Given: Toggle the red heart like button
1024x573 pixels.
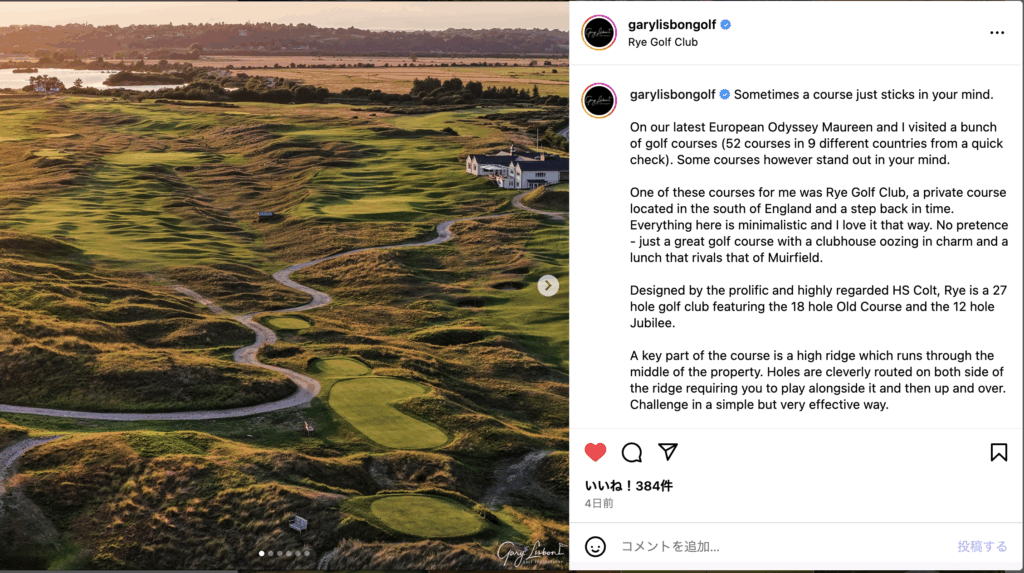Looking at the screenshot, I should tap(596, 452).
